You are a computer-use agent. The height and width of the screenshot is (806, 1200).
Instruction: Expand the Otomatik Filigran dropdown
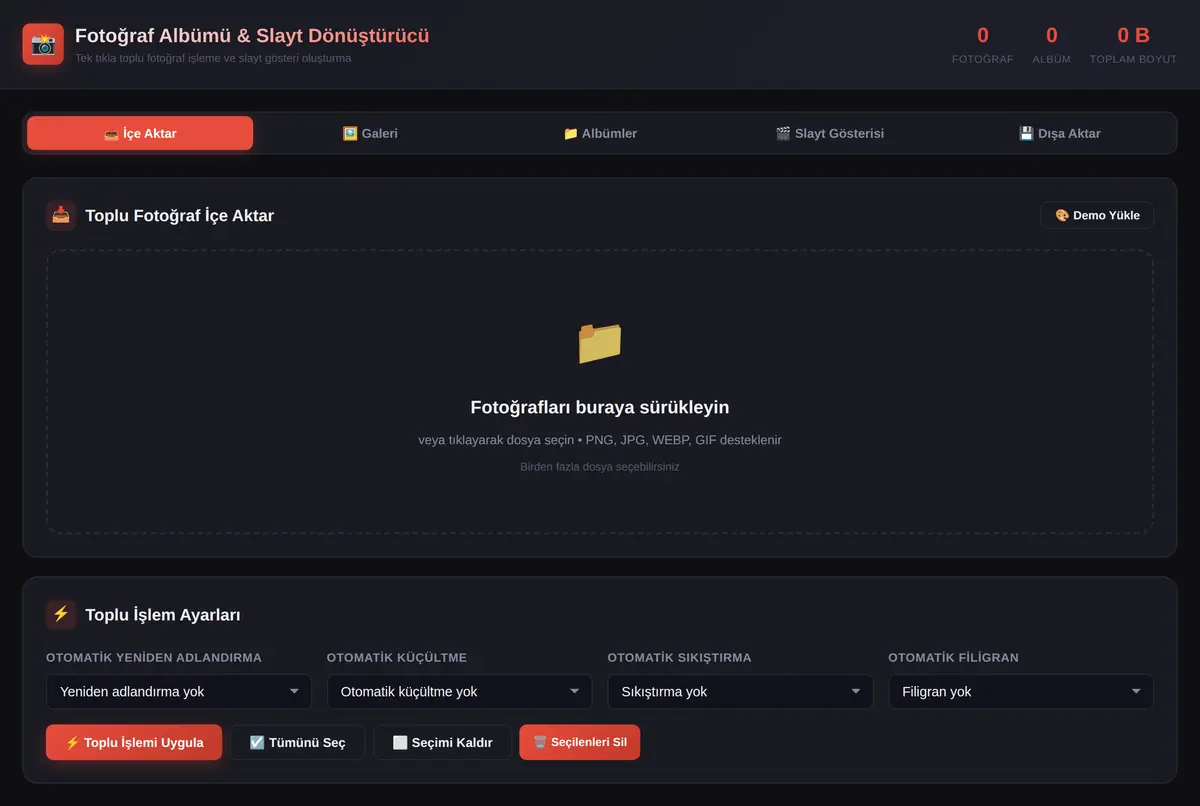[x=1021, y=692]
